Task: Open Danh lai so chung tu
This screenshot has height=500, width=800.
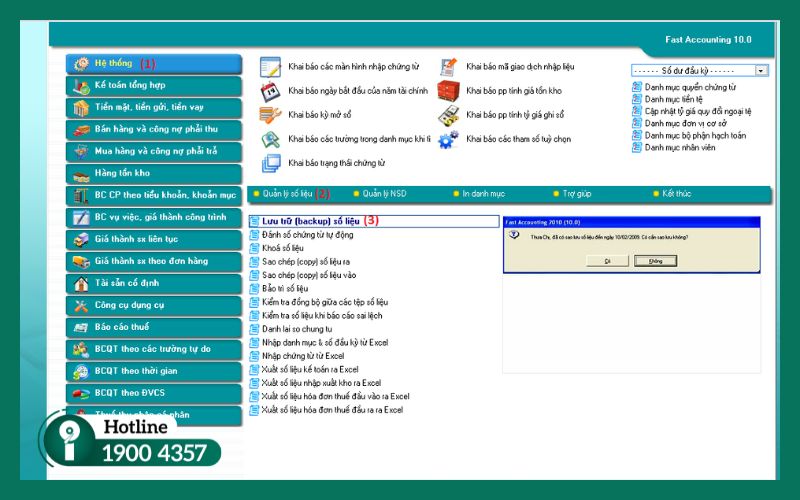Action: [297, 329]
